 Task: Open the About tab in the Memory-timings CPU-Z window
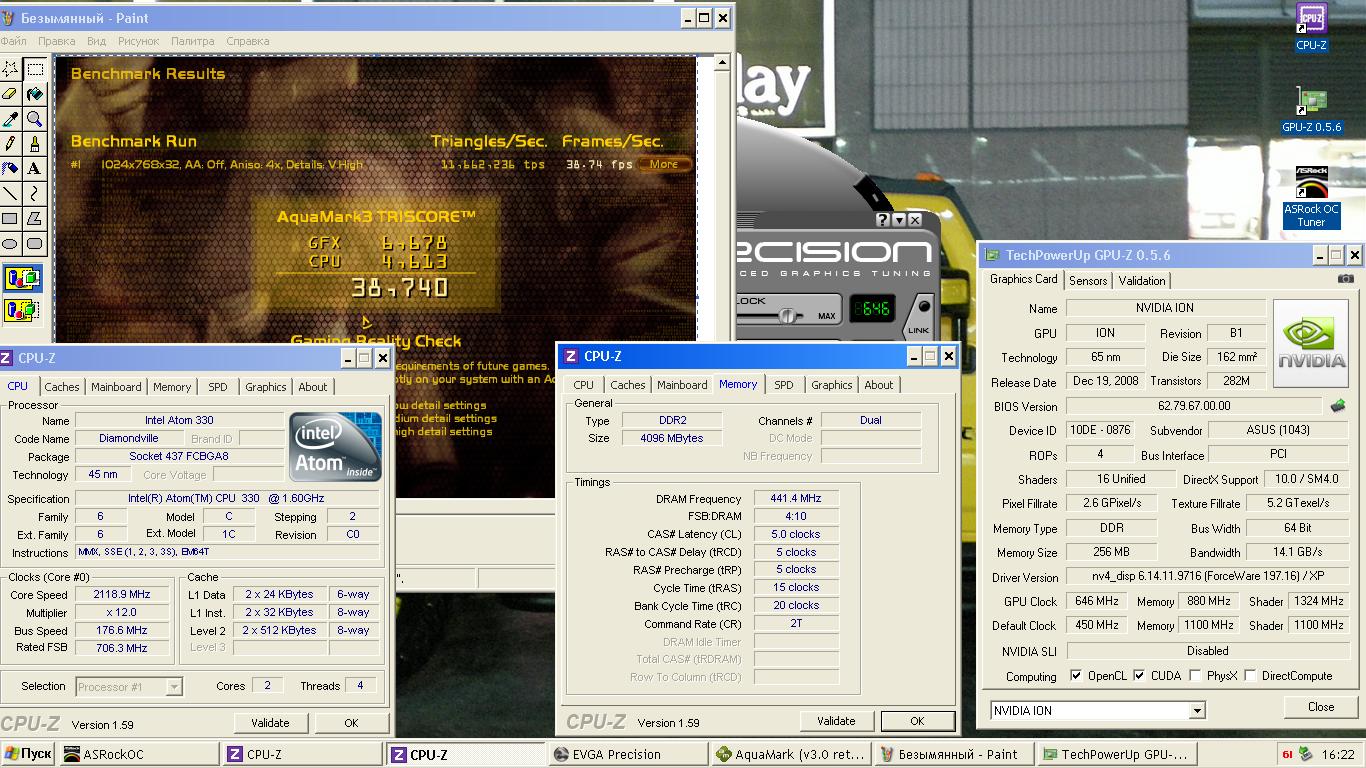pos(879,385)
